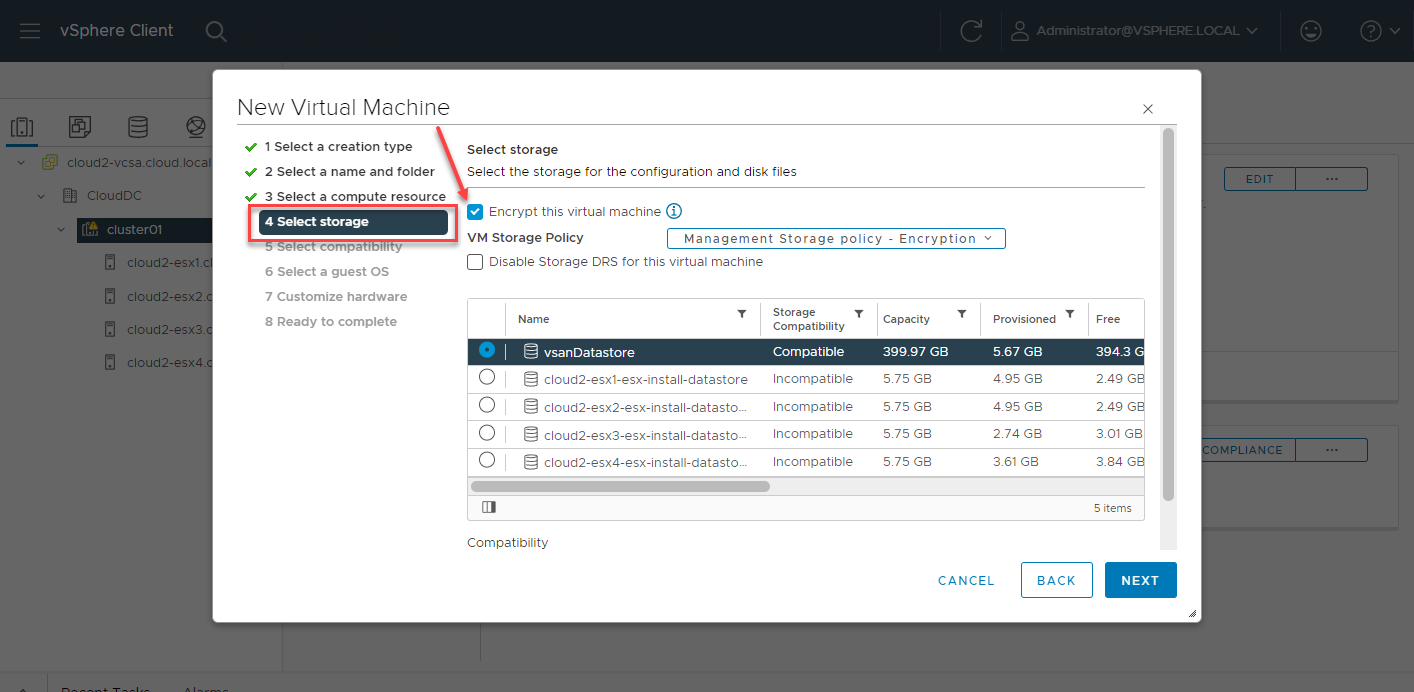Click the EDIT button behind dialog
The image size is (1414, 692).
point(1260,179)
